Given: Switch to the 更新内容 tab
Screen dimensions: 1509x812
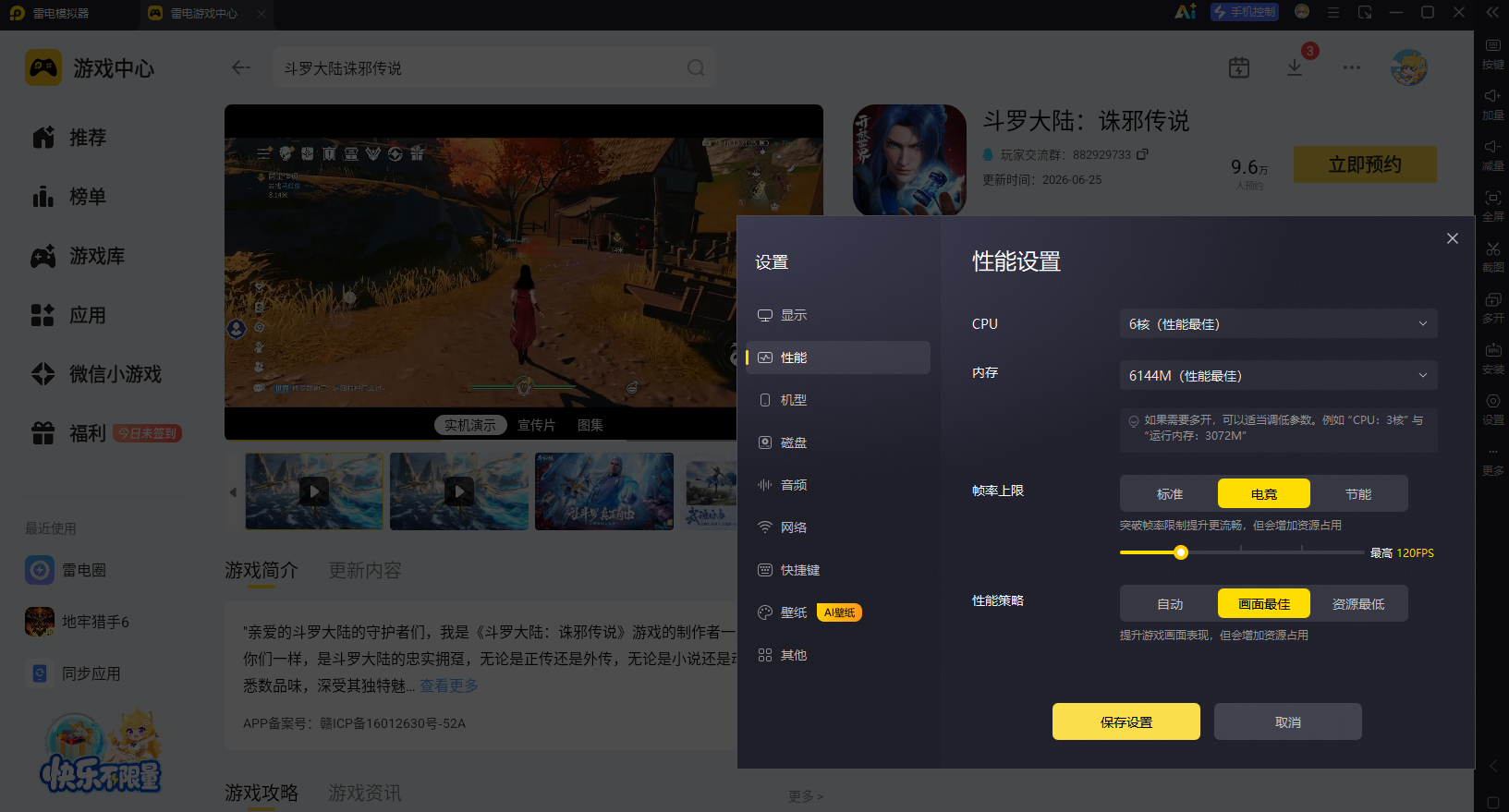Looking at the screenshot, I should click(365, 570).
